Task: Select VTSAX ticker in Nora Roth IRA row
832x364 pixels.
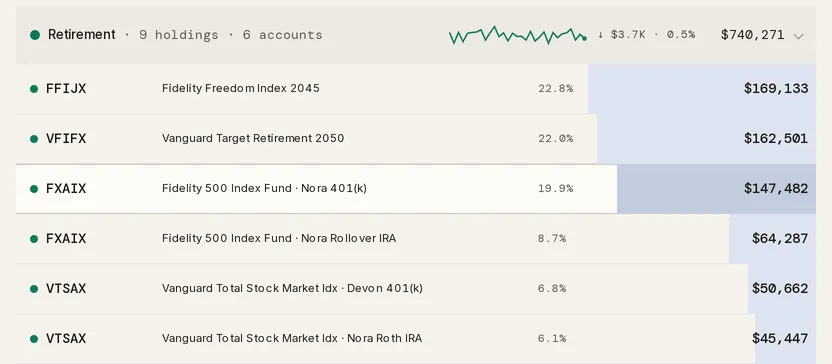Action: click(x=66, y=339)
